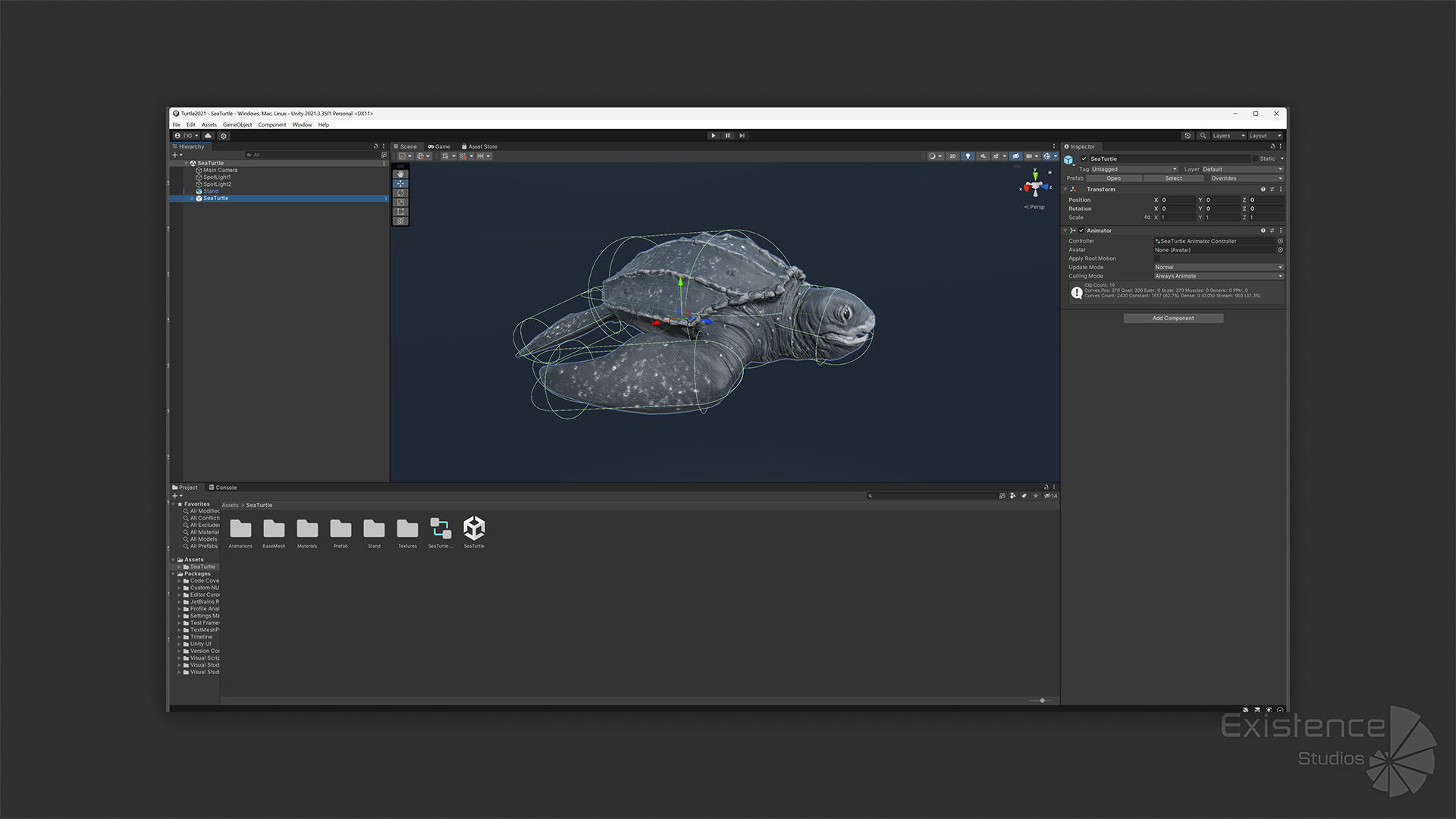1456x819 pixels.
Task: Open the Undo History icon
Action: point(1188,136)
